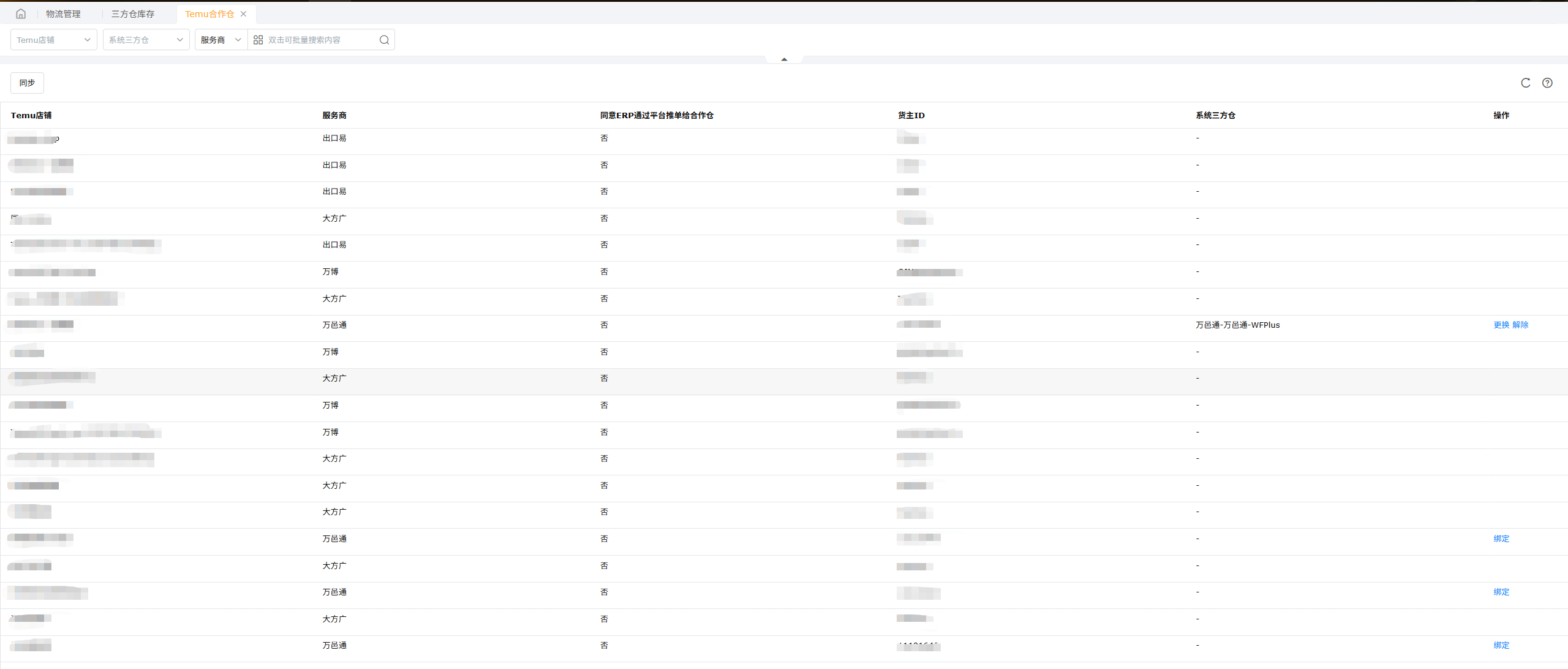
Task: Click the home icon in tab bar
Action: [x=21, y=13]
